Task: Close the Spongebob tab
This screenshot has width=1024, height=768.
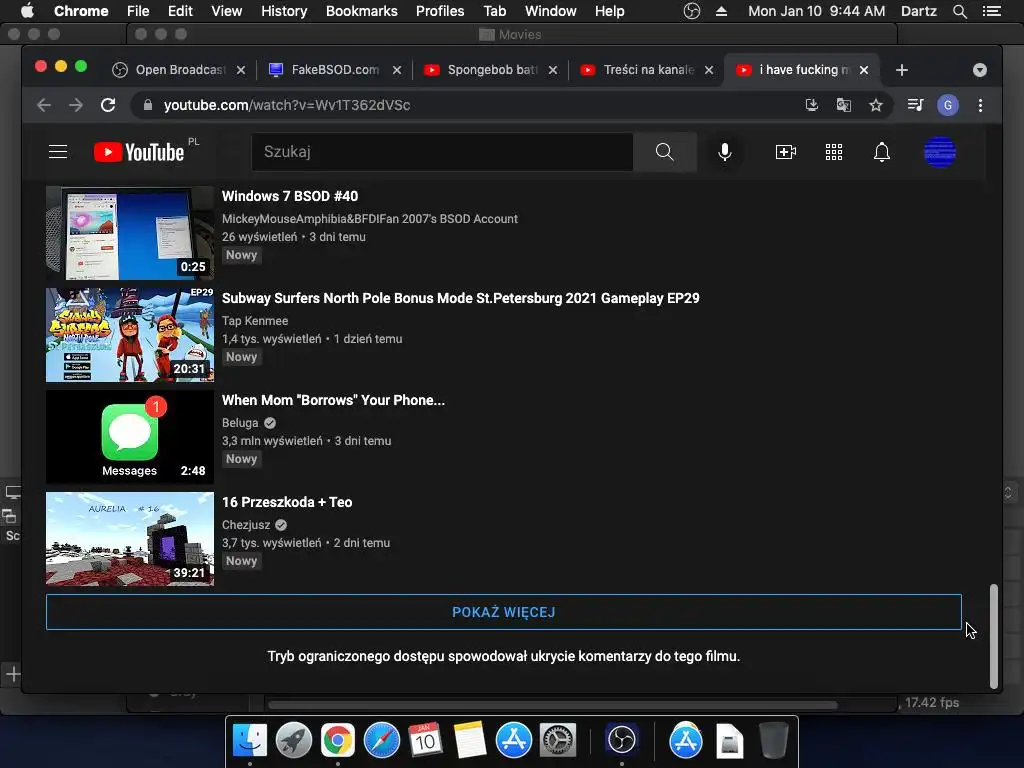Action: [x=552, y=70]
